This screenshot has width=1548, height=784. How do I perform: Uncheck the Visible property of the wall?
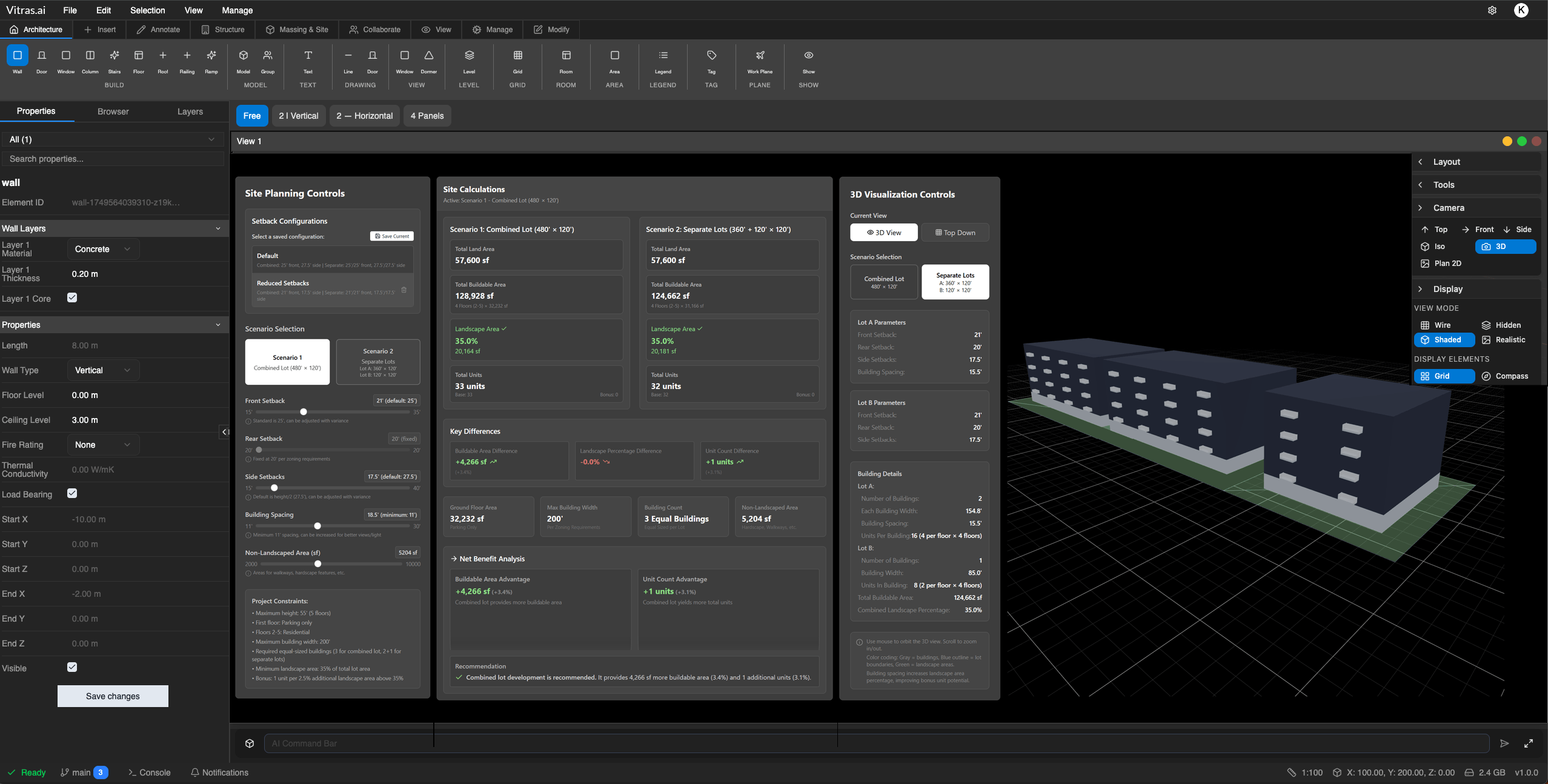tap(72, 666)
